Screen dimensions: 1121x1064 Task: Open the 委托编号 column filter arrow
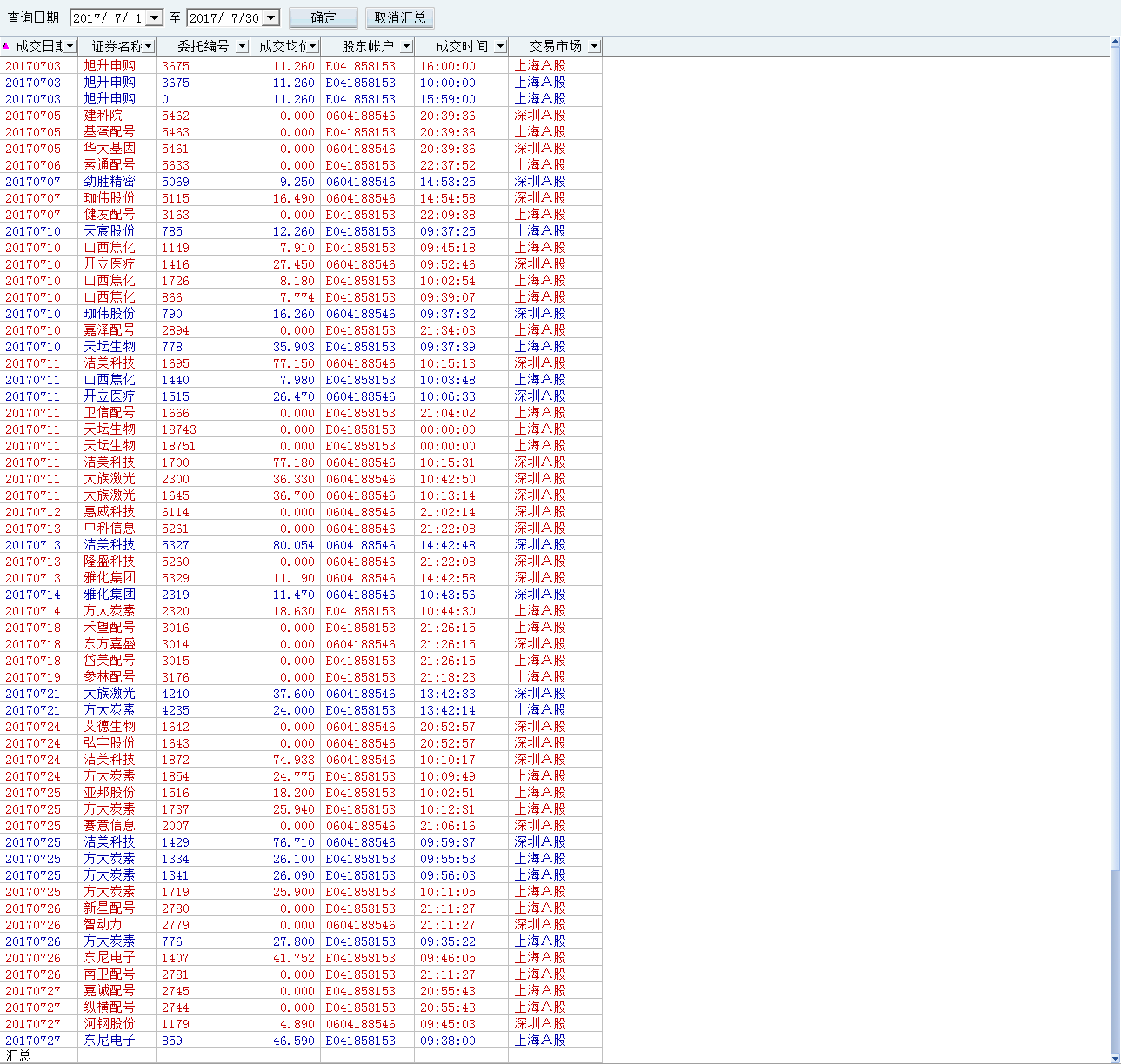(242, 46)
